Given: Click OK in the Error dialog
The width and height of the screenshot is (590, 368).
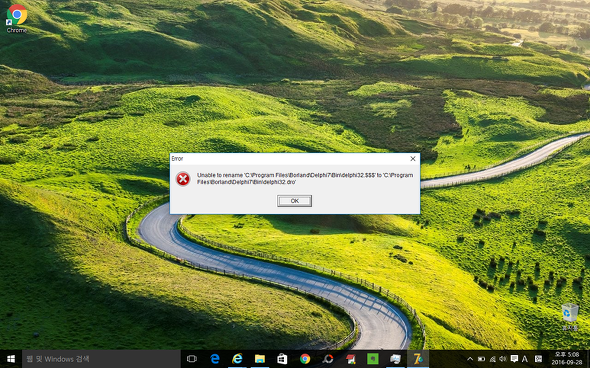Looking at the screenshot, I should [294, 201].
